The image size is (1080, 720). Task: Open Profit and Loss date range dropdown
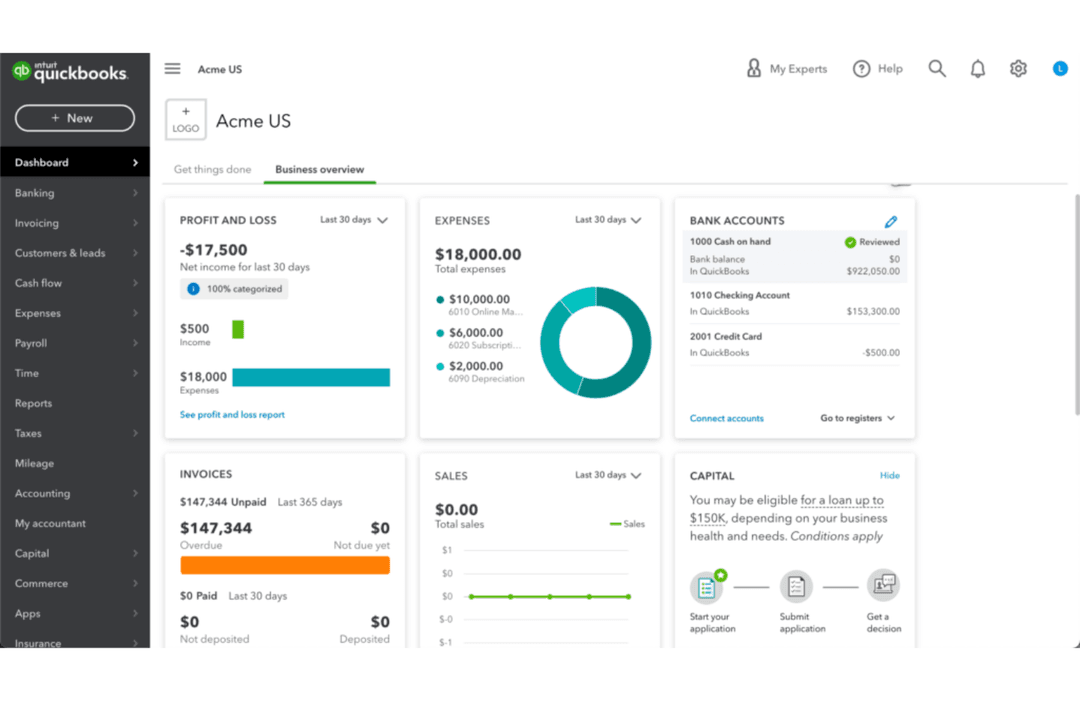click(x=354, y=220)
